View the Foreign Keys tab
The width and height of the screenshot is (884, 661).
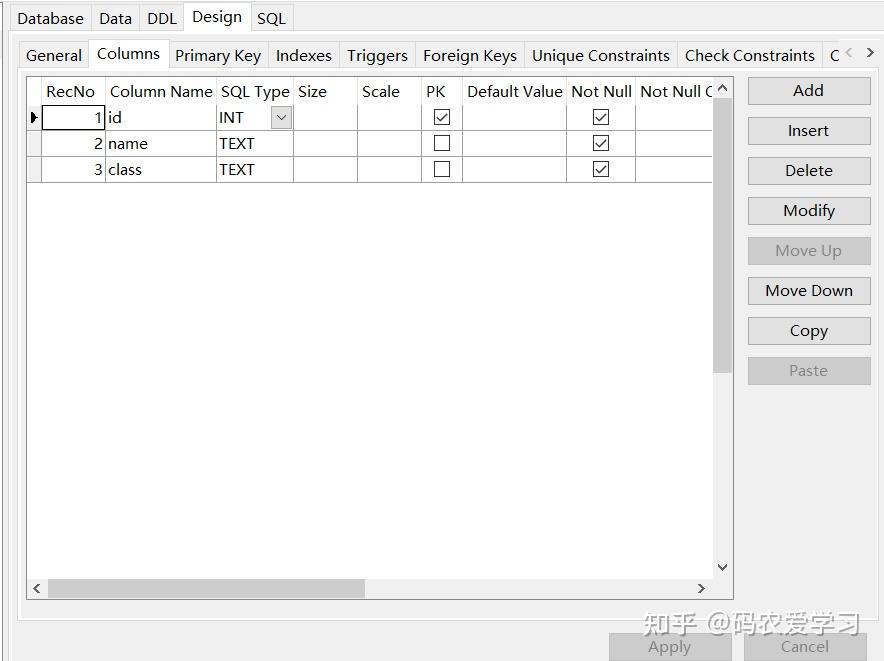[x=470, y=55]
